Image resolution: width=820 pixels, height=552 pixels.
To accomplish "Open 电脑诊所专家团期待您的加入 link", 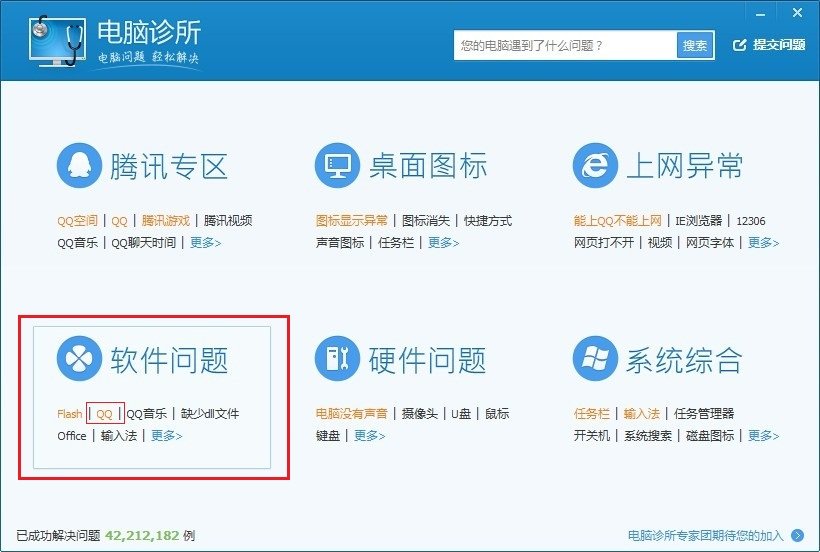I will click(x=705, y=535).
